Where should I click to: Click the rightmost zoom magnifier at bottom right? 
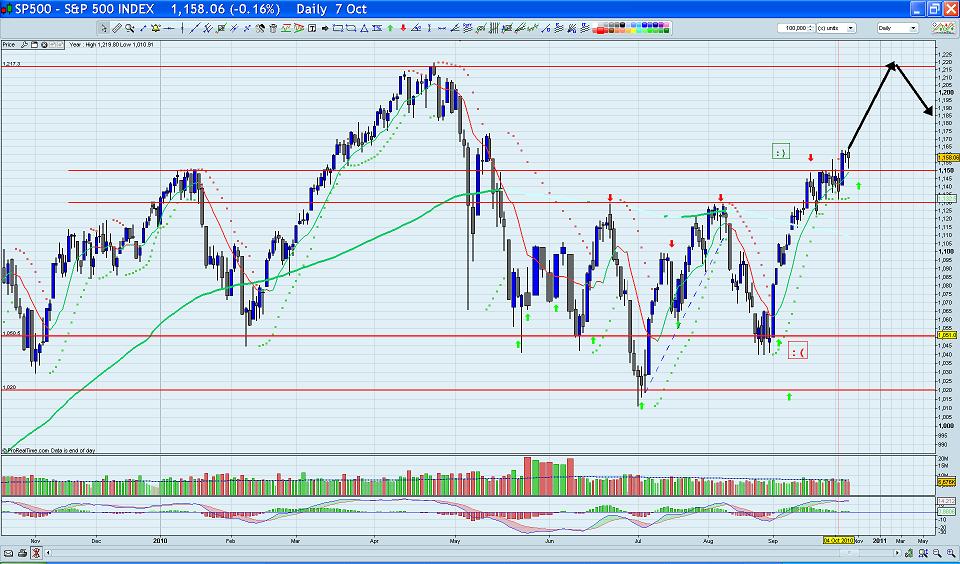[x=951, y=553]
